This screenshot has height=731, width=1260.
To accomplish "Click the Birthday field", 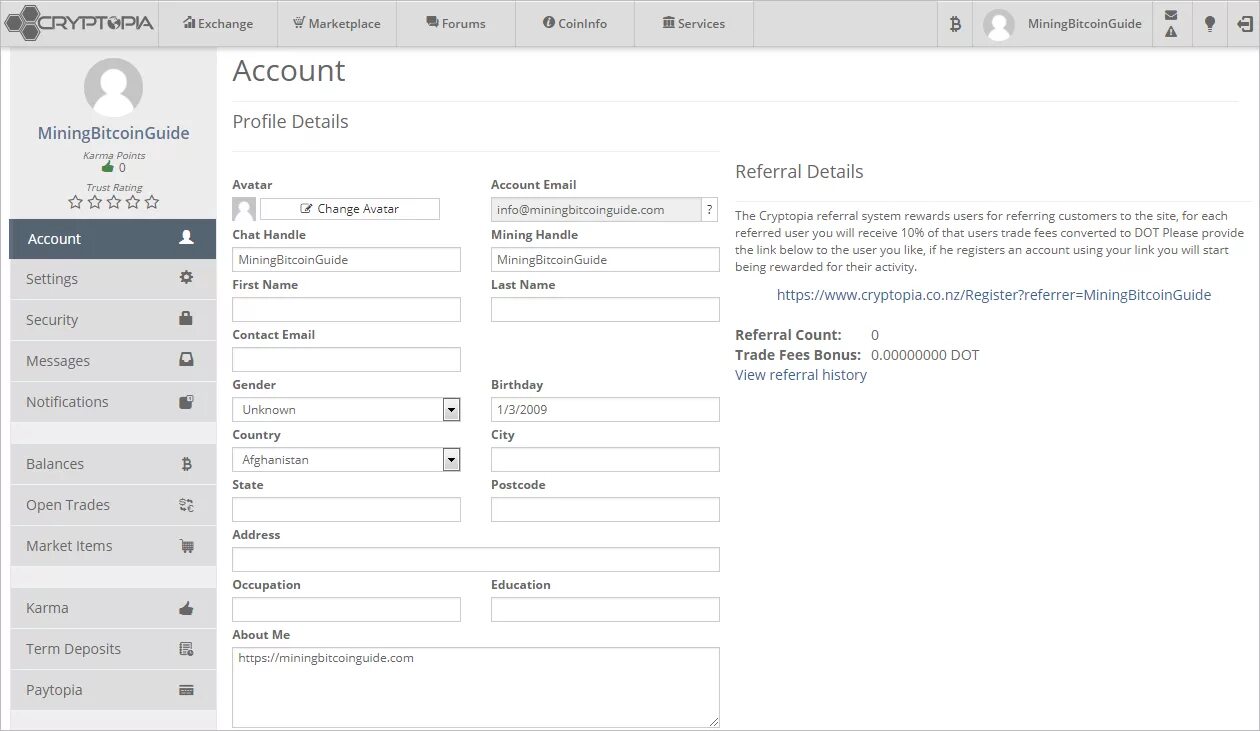I will tap(605, 410).
